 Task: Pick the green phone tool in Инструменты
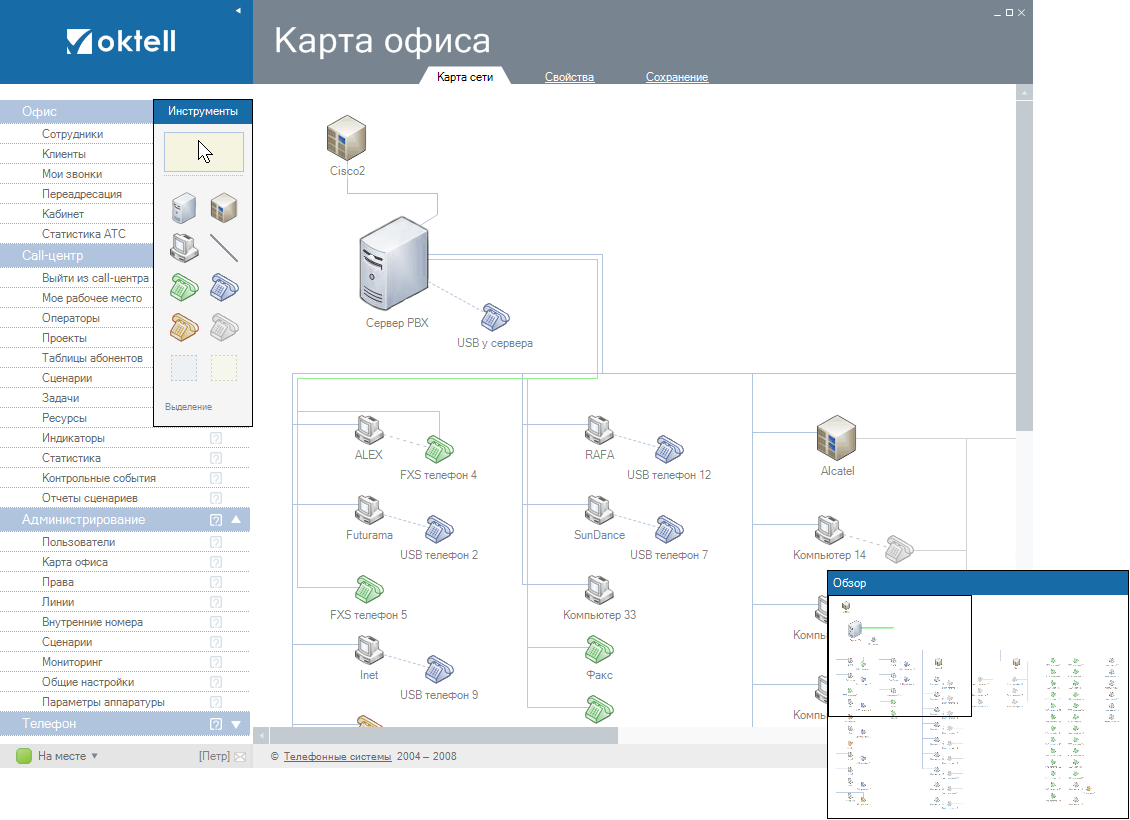184,287
